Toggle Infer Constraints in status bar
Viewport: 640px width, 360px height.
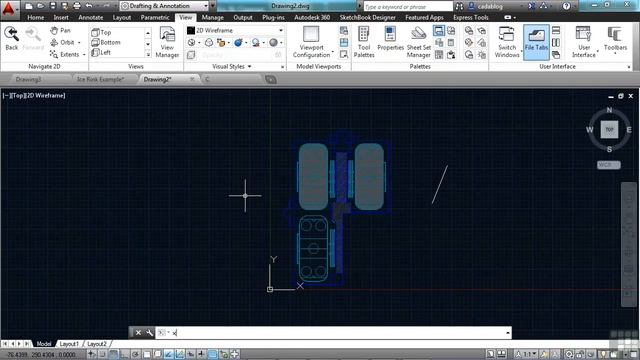click(x=91, y=354)
